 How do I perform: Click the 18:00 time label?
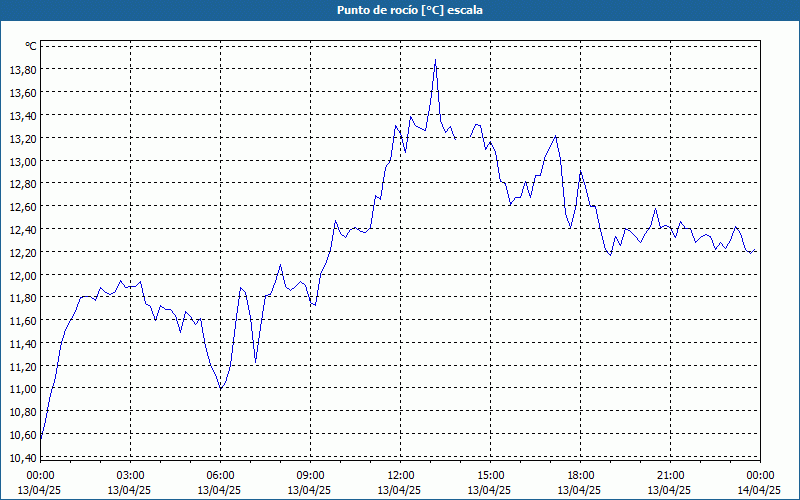click(580, 476)
